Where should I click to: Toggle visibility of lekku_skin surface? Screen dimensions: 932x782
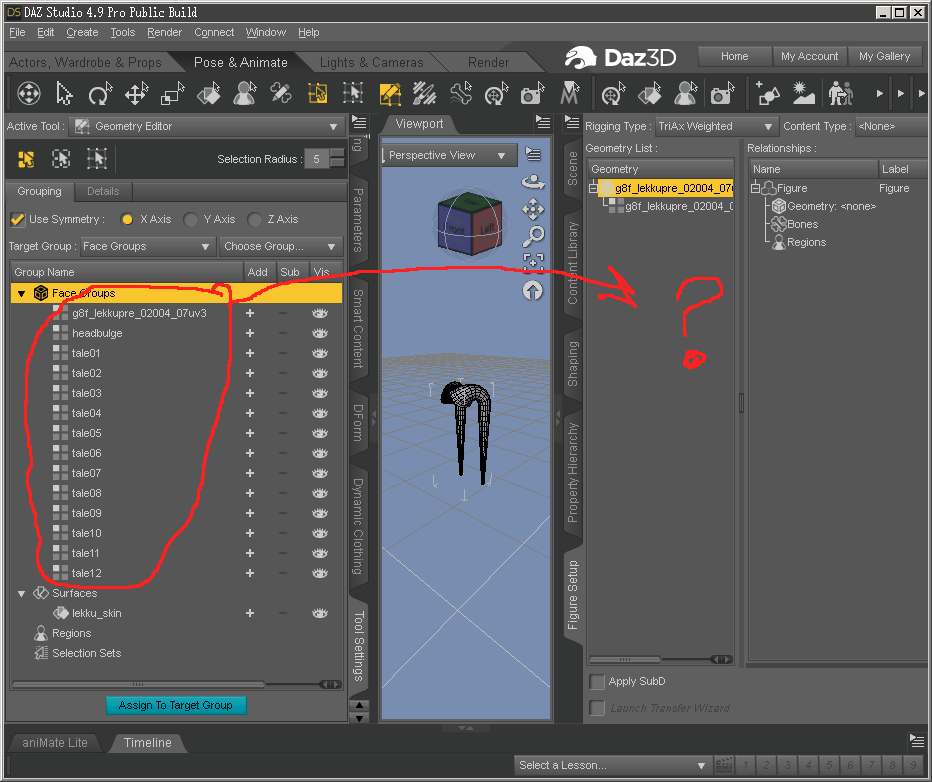(320, 613)
